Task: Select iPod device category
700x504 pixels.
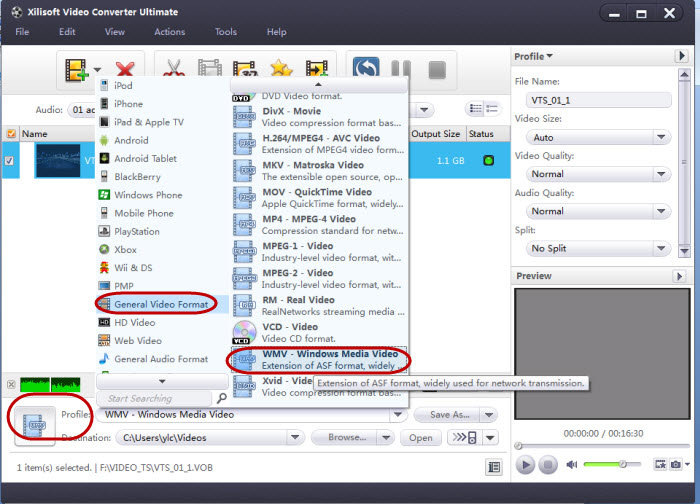Action: tap(162, 85)
